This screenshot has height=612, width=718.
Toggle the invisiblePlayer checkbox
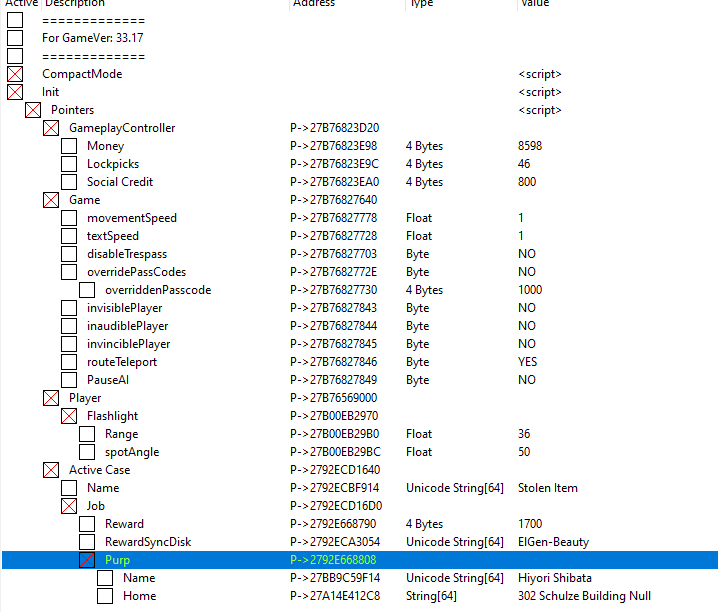click(x=69, y=308)
